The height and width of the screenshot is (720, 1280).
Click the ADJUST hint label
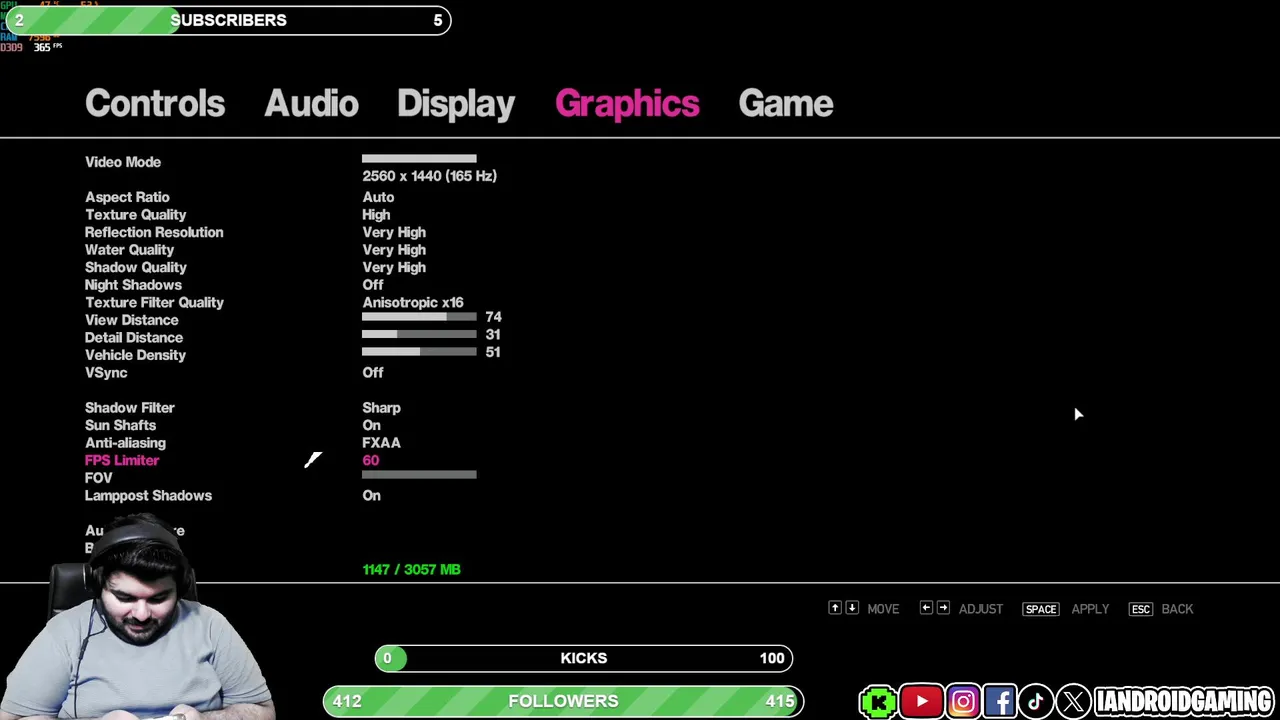point(980,609)
